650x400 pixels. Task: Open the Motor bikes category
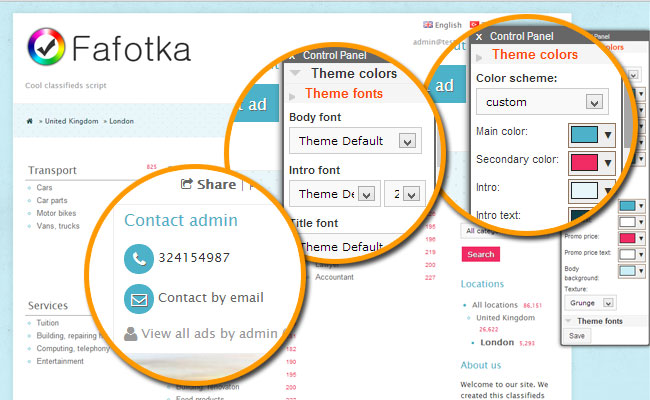click(56, 213)
